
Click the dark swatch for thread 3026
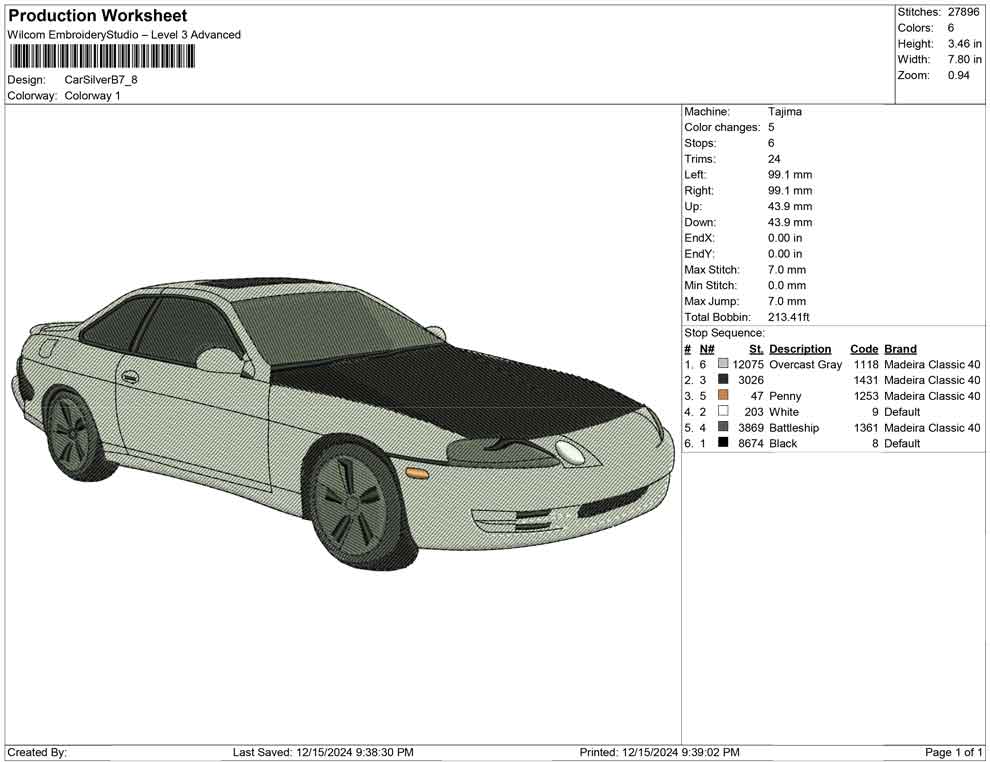pyautogui.click(x=722, y=380)
